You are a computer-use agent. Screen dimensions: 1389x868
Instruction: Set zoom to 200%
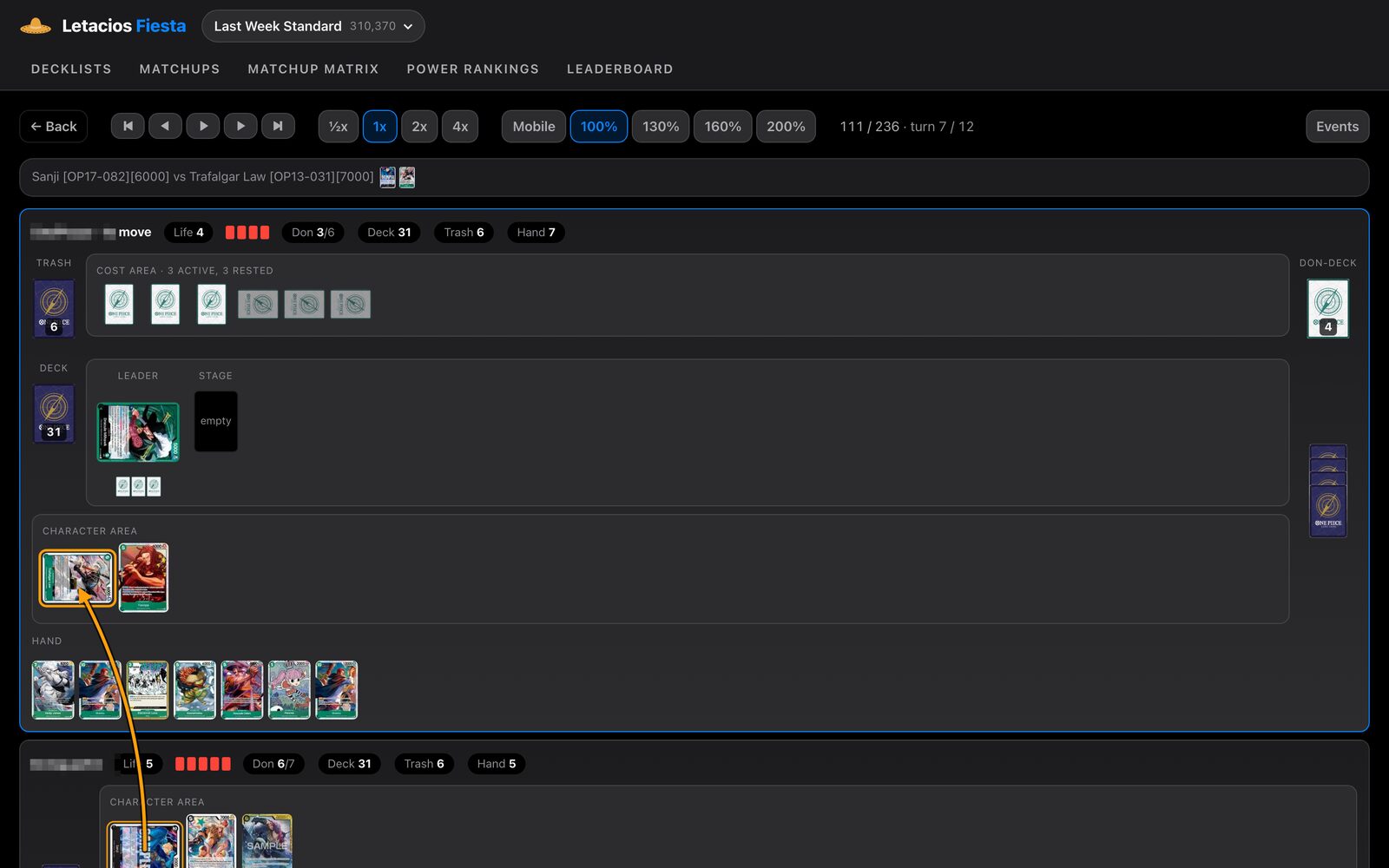[x=786, y=126]
